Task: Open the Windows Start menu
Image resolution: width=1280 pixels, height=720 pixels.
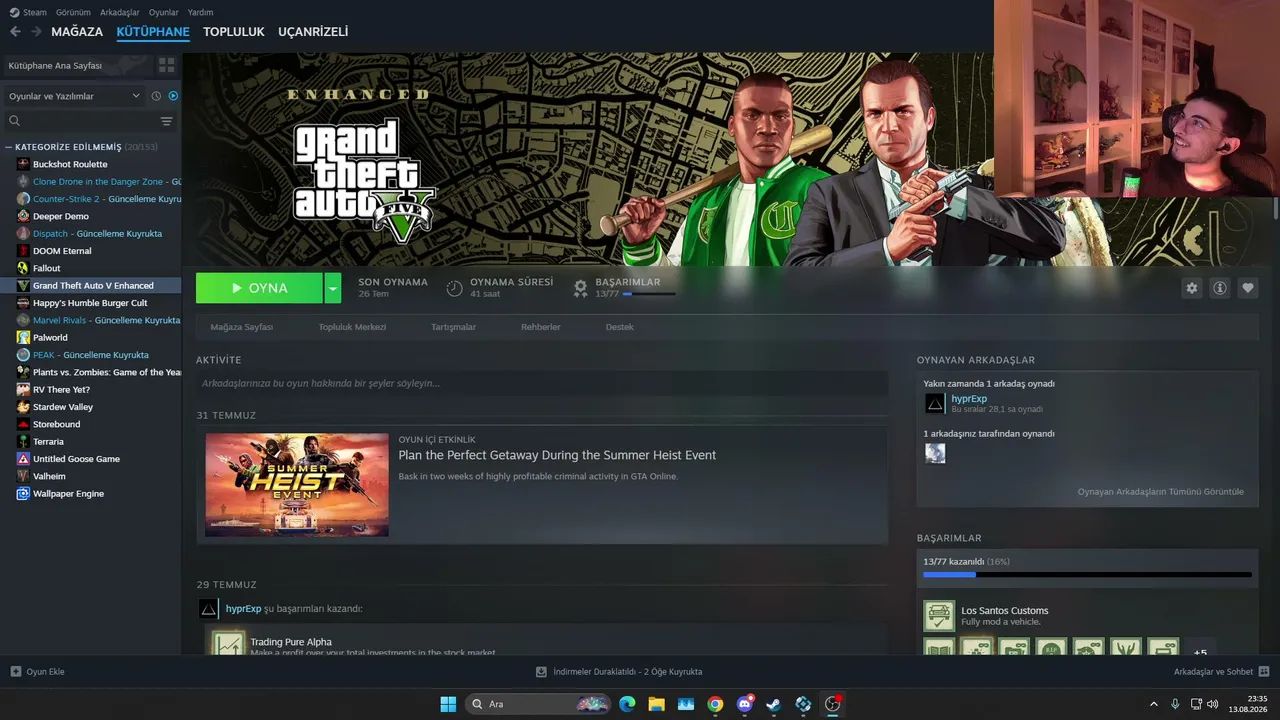Action: click(448, 704)
